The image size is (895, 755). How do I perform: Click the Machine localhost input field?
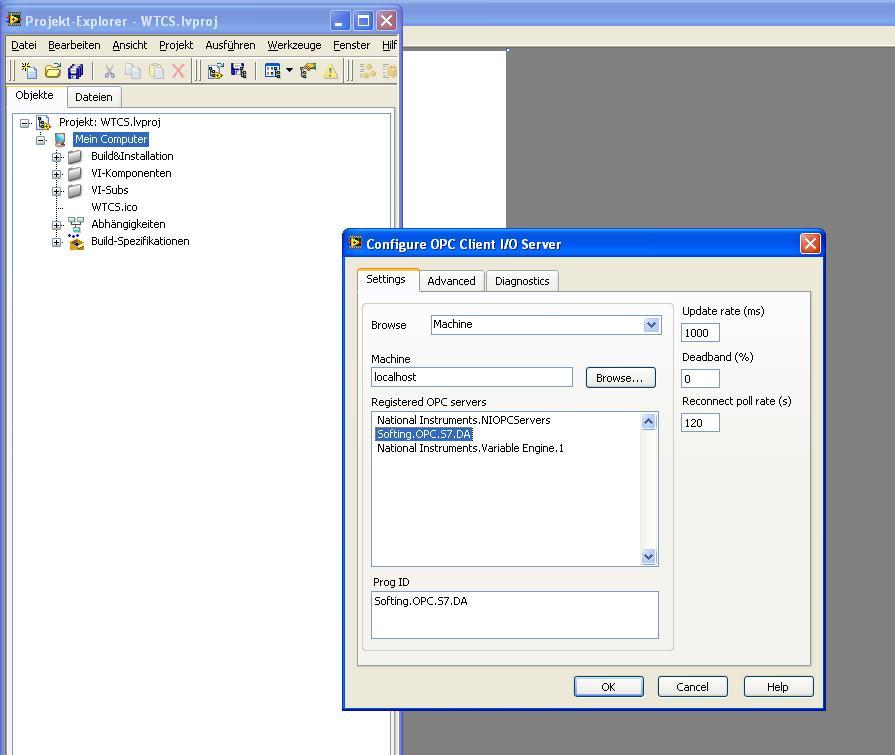(471, 377)
